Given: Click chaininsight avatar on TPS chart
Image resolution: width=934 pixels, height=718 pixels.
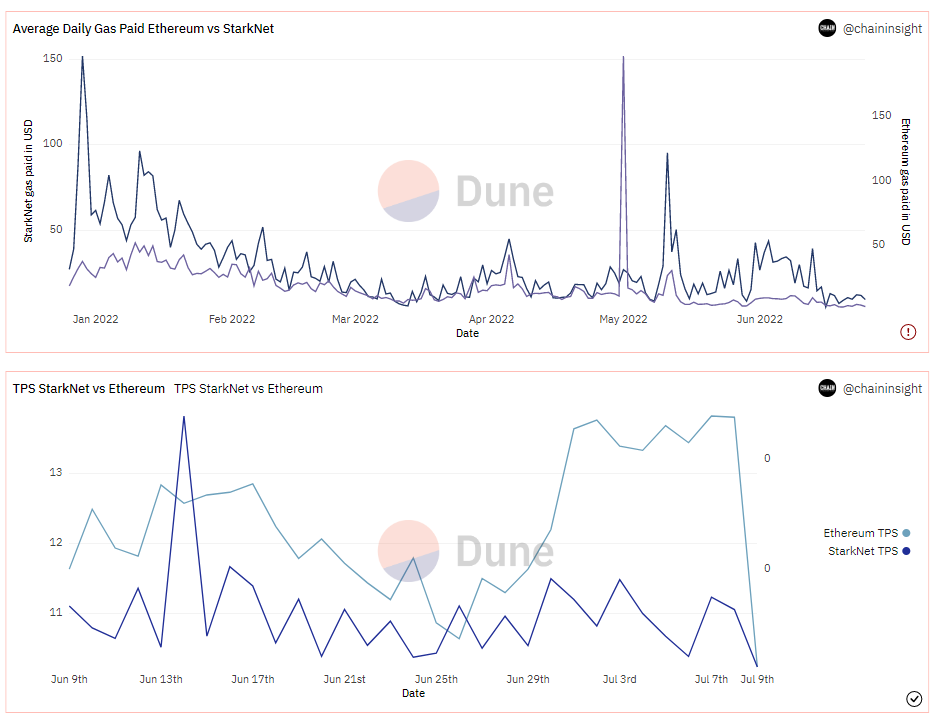Looking at the screenshot, I should tap(827, 388).
